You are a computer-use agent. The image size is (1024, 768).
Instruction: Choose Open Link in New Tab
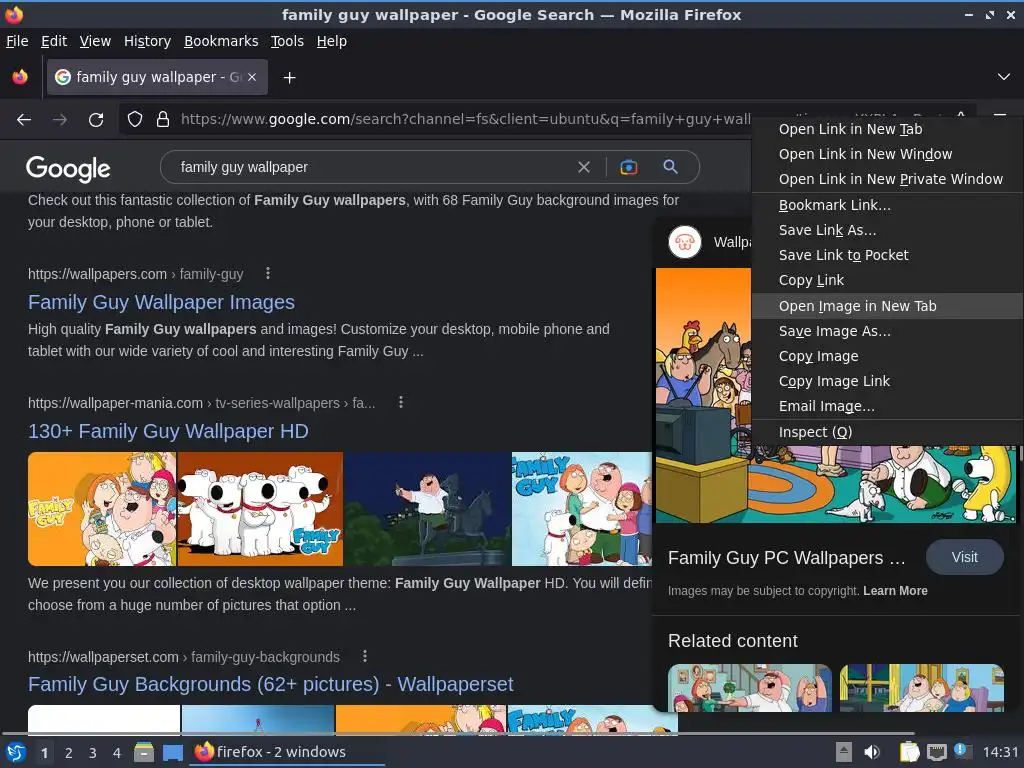(887, 129)
